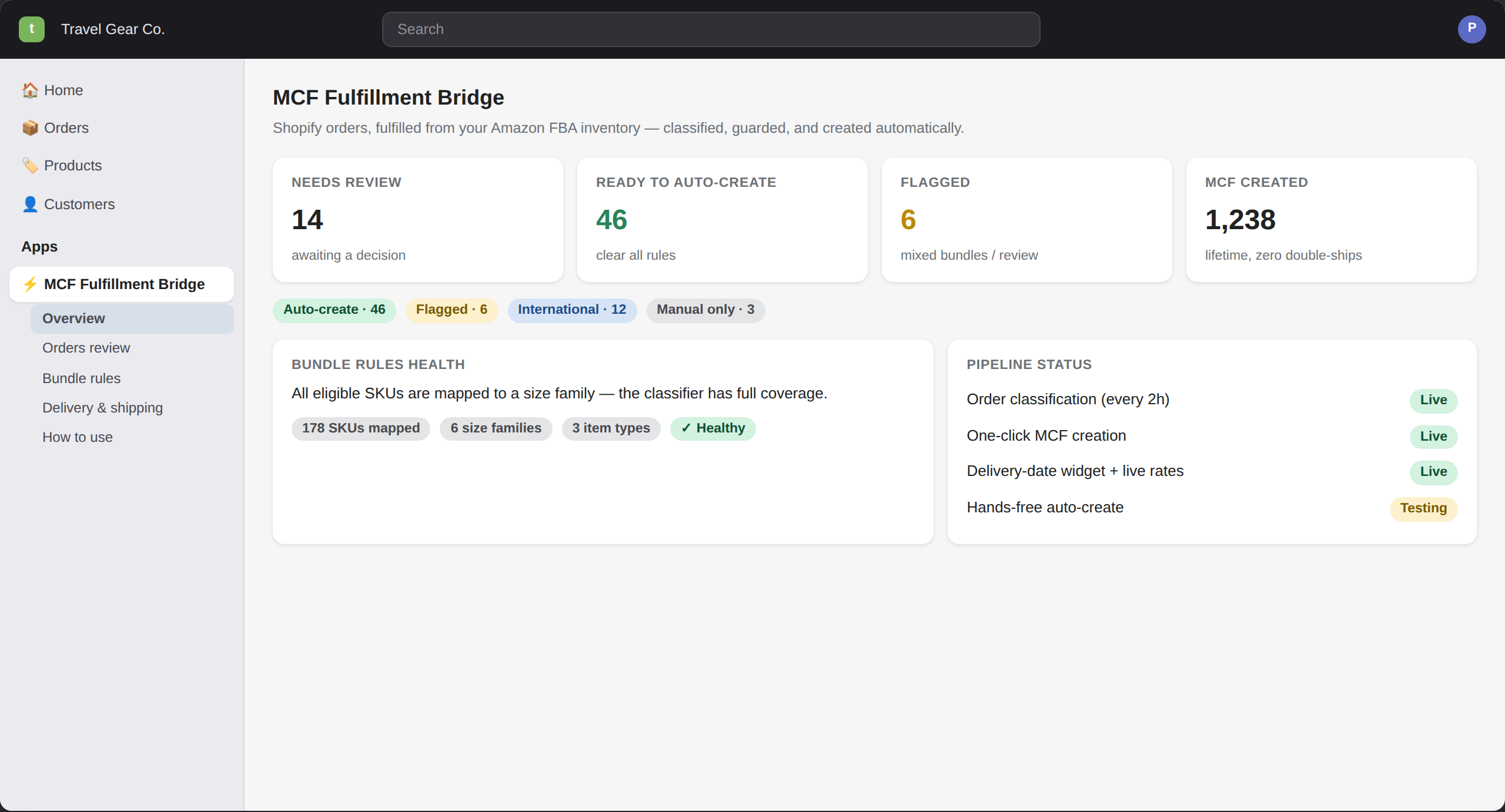
Task: Click the One-click MCF creation row label
Action: [x=1046, y=436]
